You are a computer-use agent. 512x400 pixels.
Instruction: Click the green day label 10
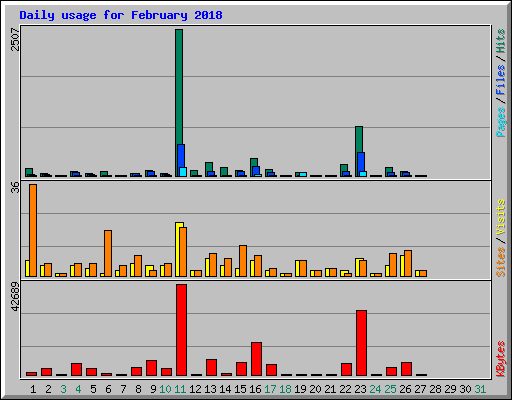pos(165,389)
